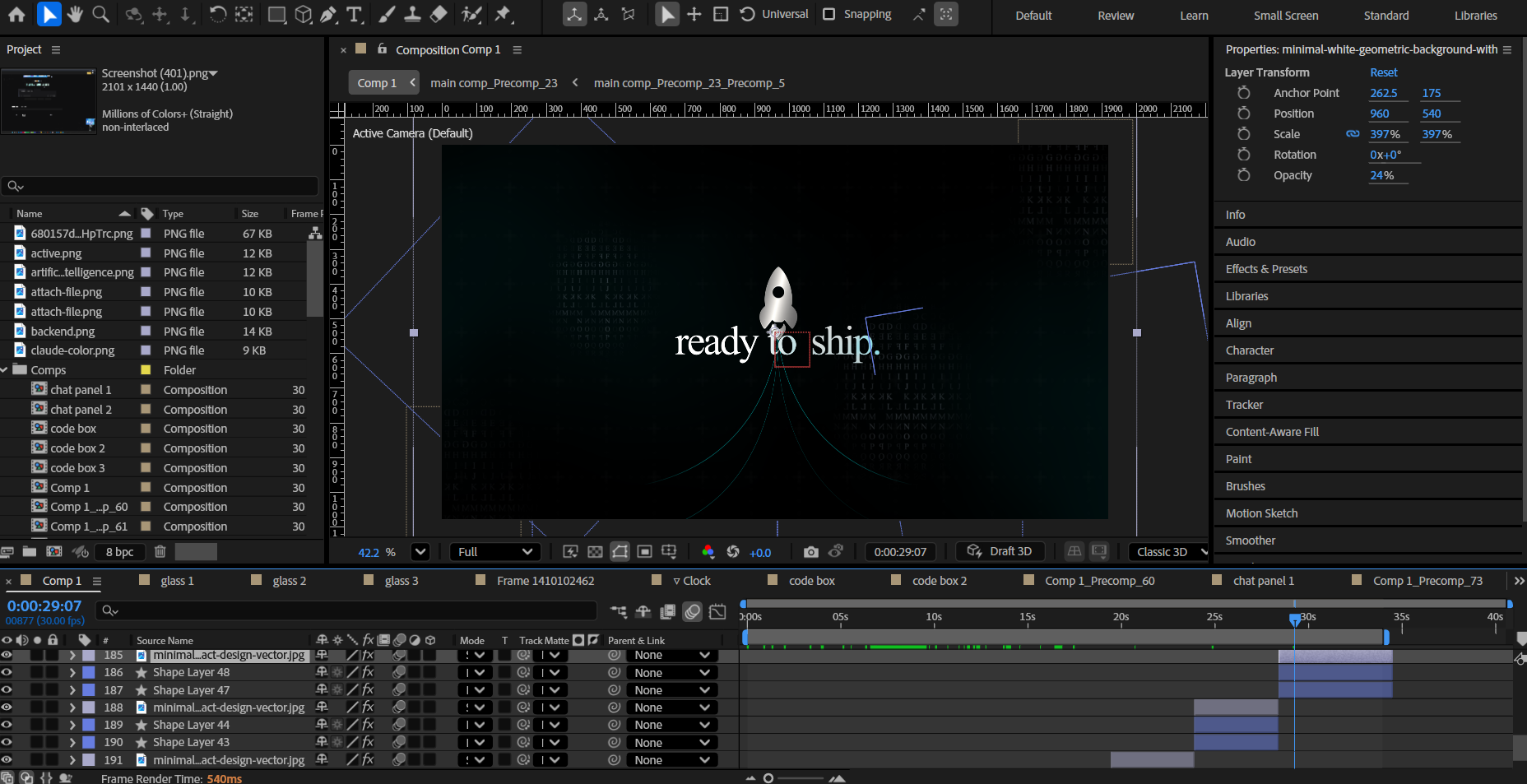Click the yellow label swatch for Comps folder

(x=146, y=370)
